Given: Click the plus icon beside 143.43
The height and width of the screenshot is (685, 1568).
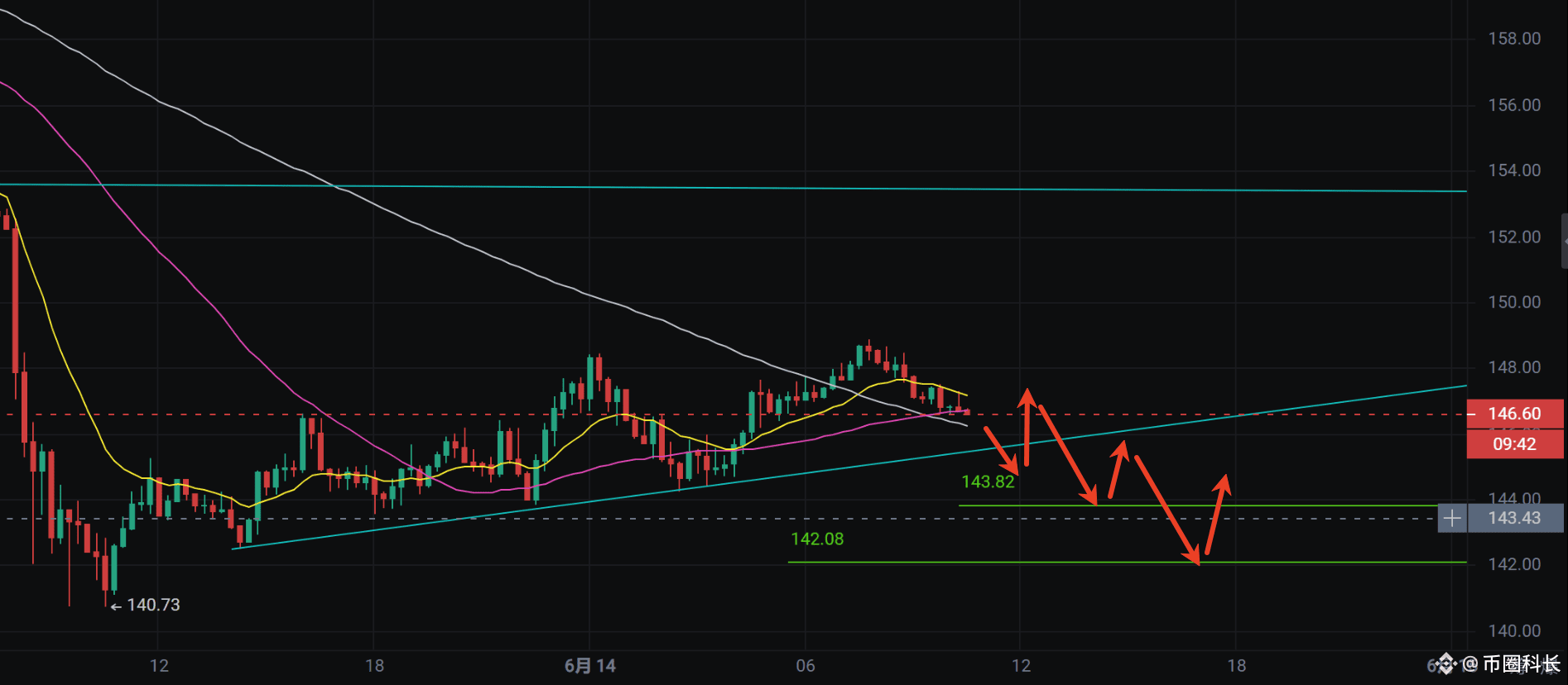Looking at the screenshot, I should 1452,519.
